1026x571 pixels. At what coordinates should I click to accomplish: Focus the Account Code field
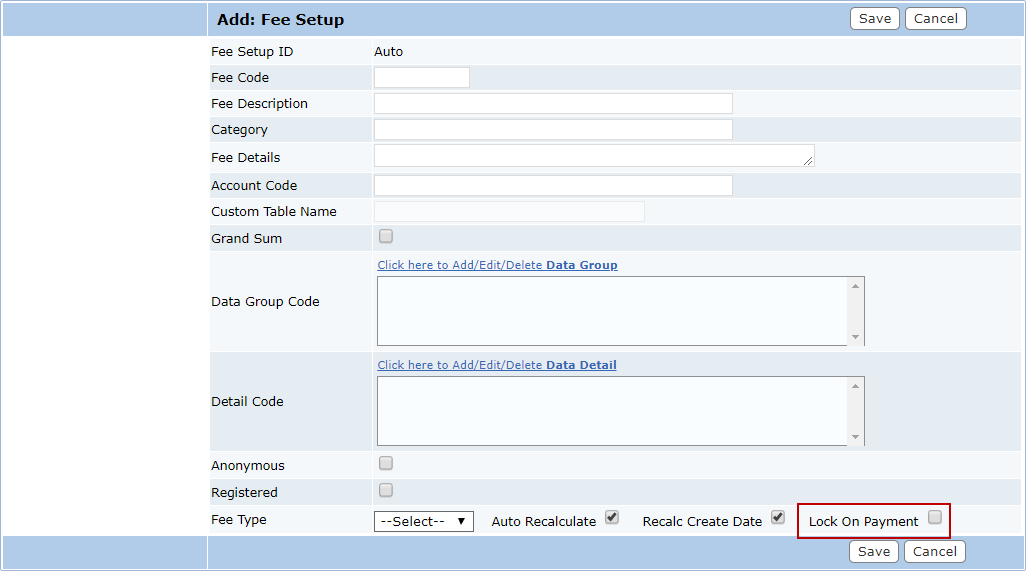point(553,186)
